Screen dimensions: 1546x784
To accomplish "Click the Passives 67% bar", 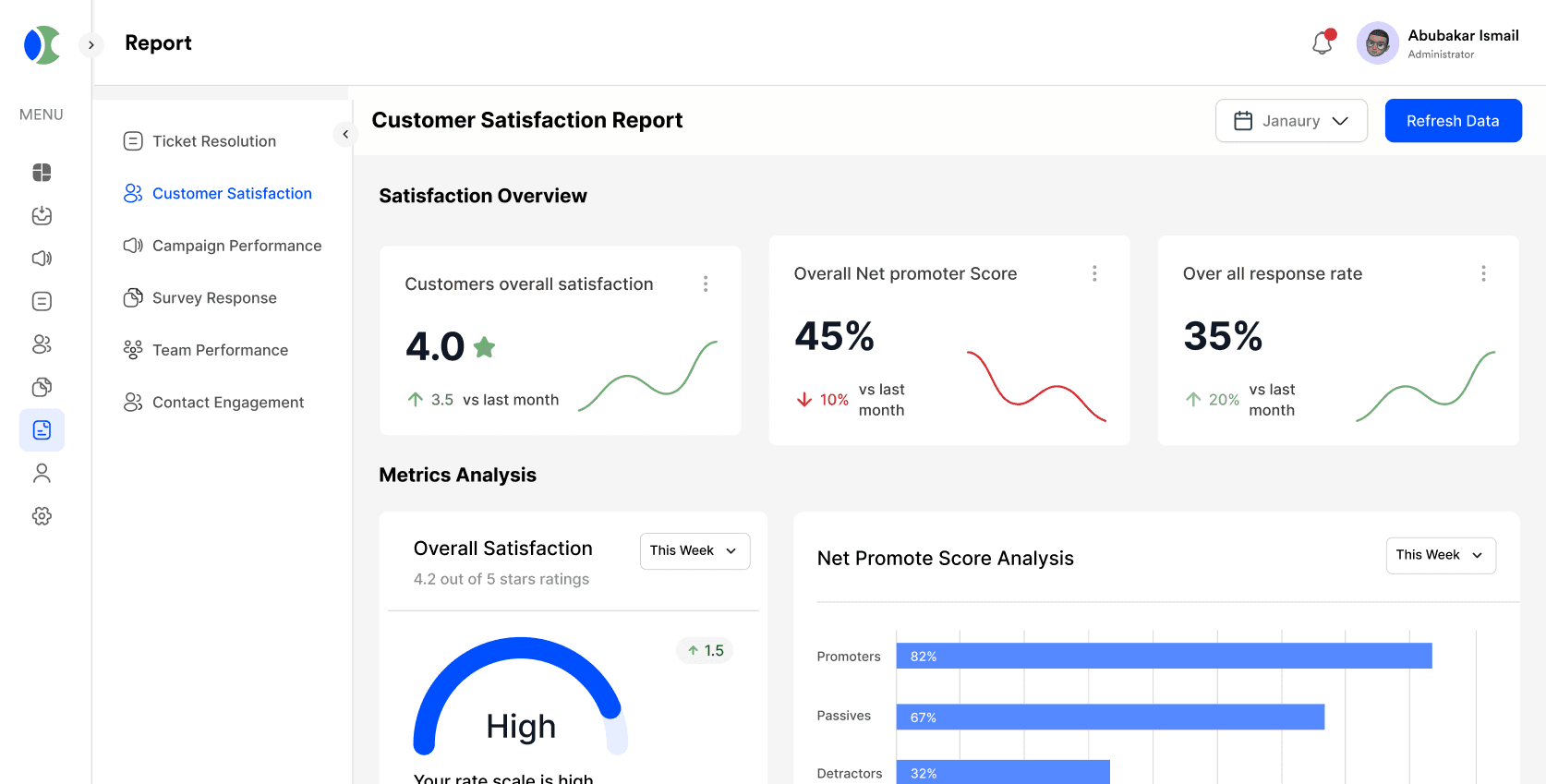I will [1110, 717].
